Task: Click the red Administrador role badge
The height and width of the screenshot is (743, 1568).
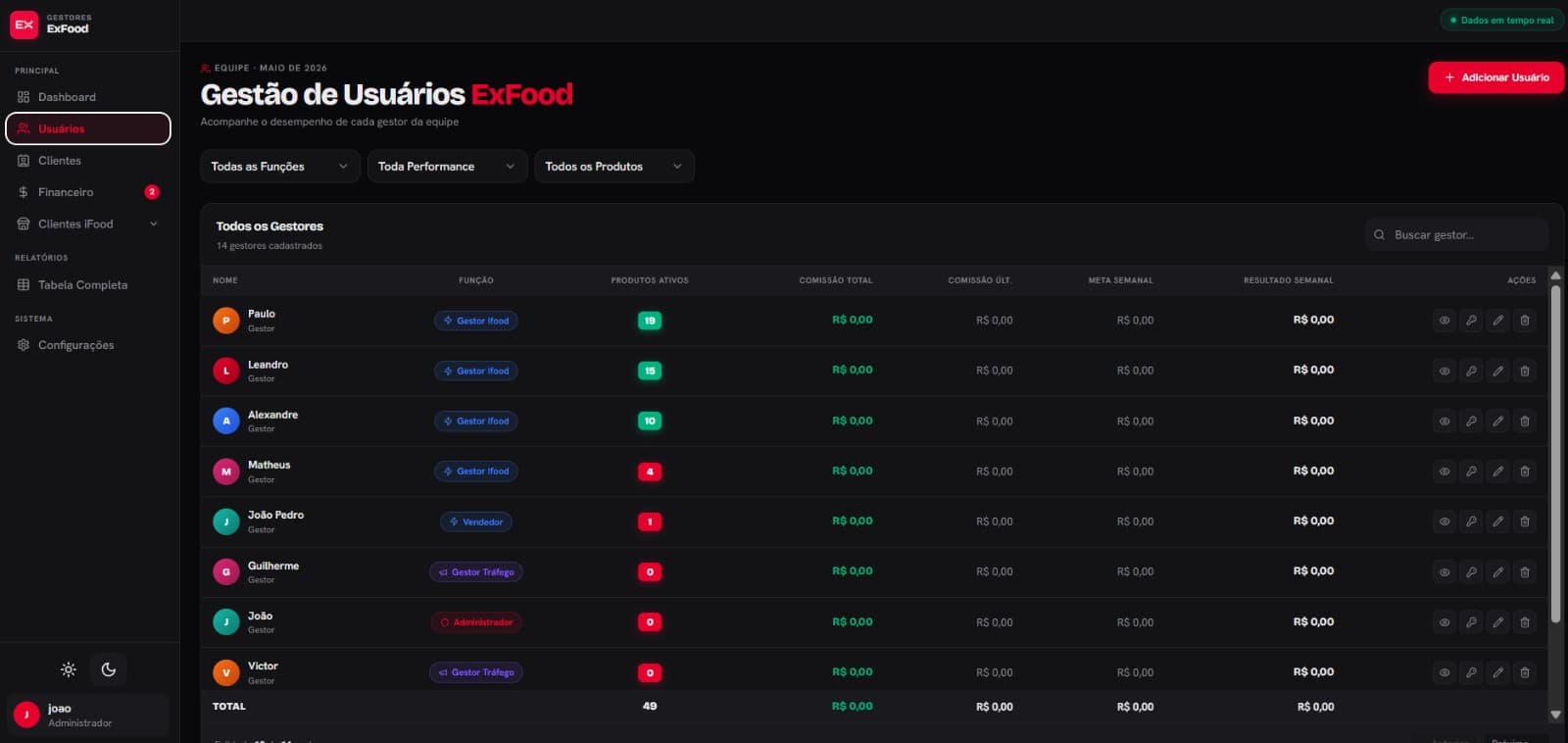Action: pos(476,622)
